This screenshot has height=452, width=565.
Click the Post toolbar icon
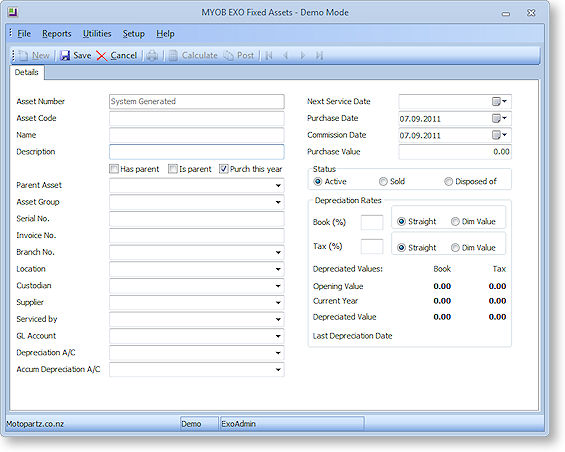click(x=228, y=56)
